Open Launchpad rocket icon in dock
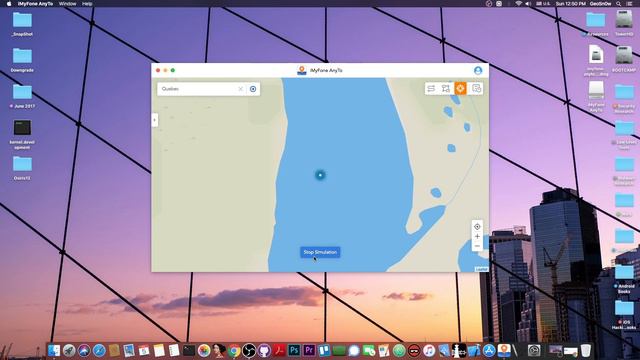Image resolution: width=640 pixels, height=360 pixels. click(69, 351)
